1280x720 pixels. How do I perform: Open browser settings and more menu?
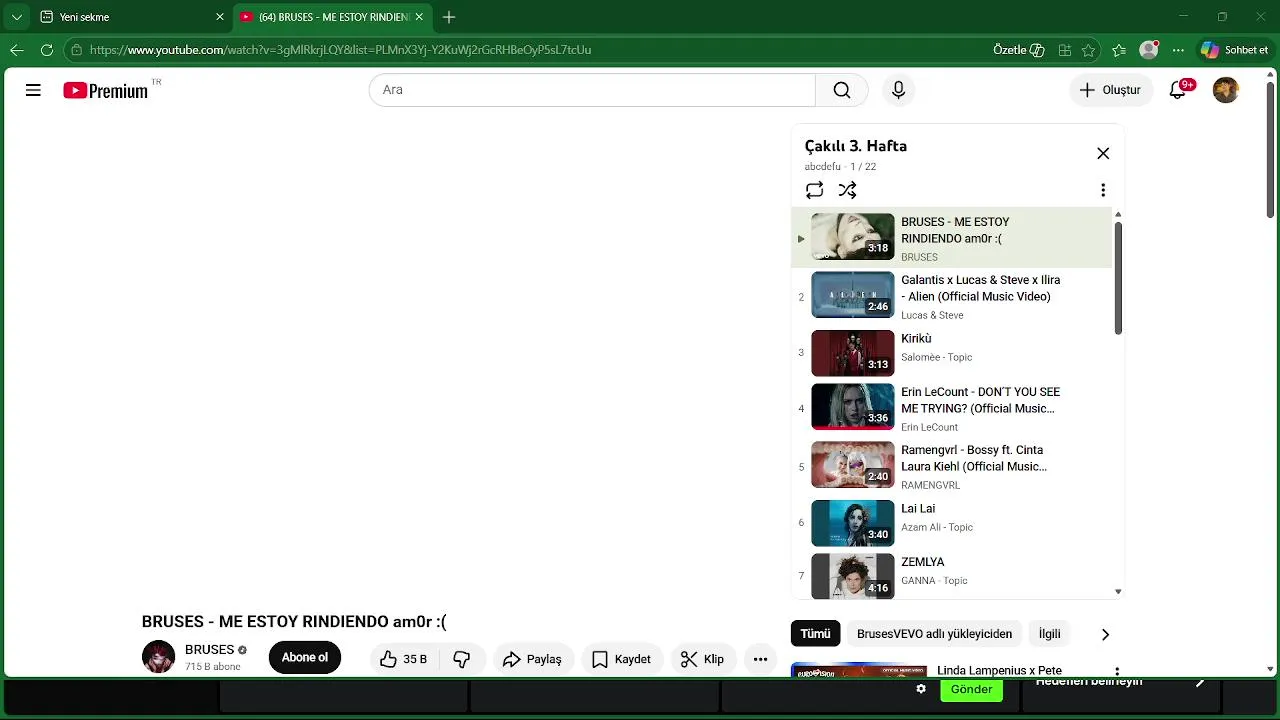(x=1179, y=50)
